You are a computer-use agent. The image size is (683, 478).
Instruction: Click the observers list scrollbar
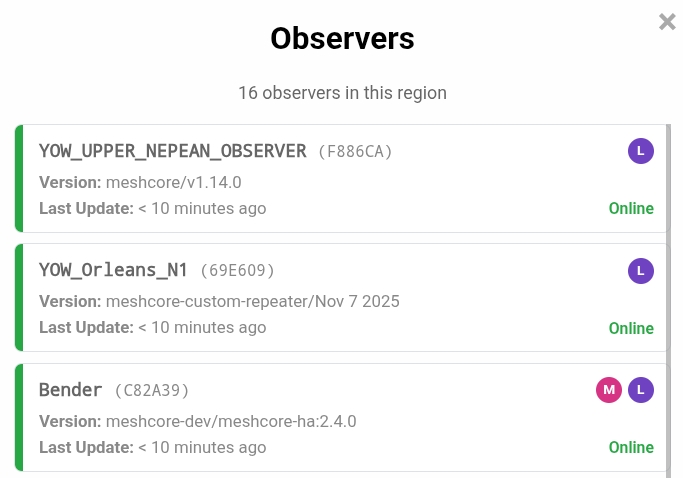[668, 300]
